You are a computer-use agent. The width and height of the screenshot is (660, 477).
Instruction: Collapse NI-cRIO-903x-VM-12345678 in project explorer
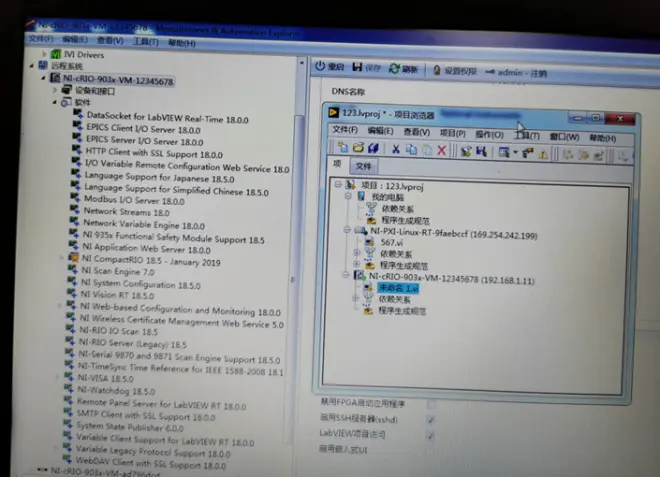[346, 275]
